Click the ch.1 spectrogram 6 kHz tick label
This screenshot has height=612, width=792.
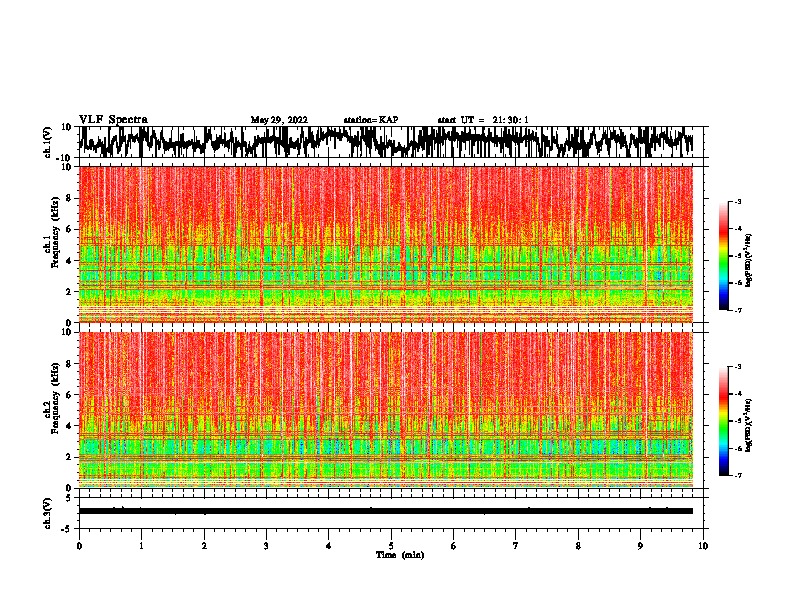70,230
